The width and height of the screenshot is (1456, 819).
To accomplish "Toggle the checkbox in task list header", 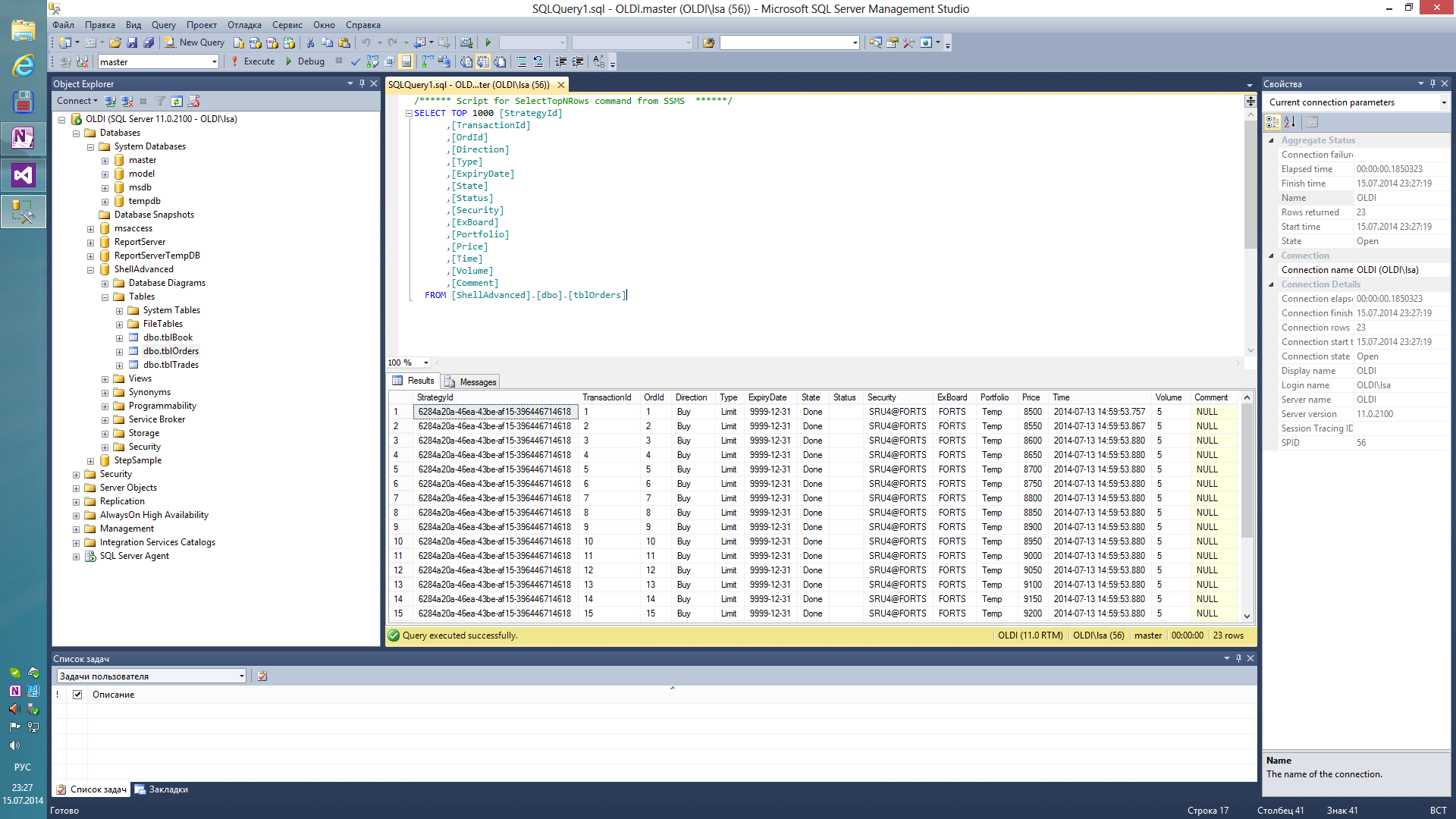I will coord(77,695).
